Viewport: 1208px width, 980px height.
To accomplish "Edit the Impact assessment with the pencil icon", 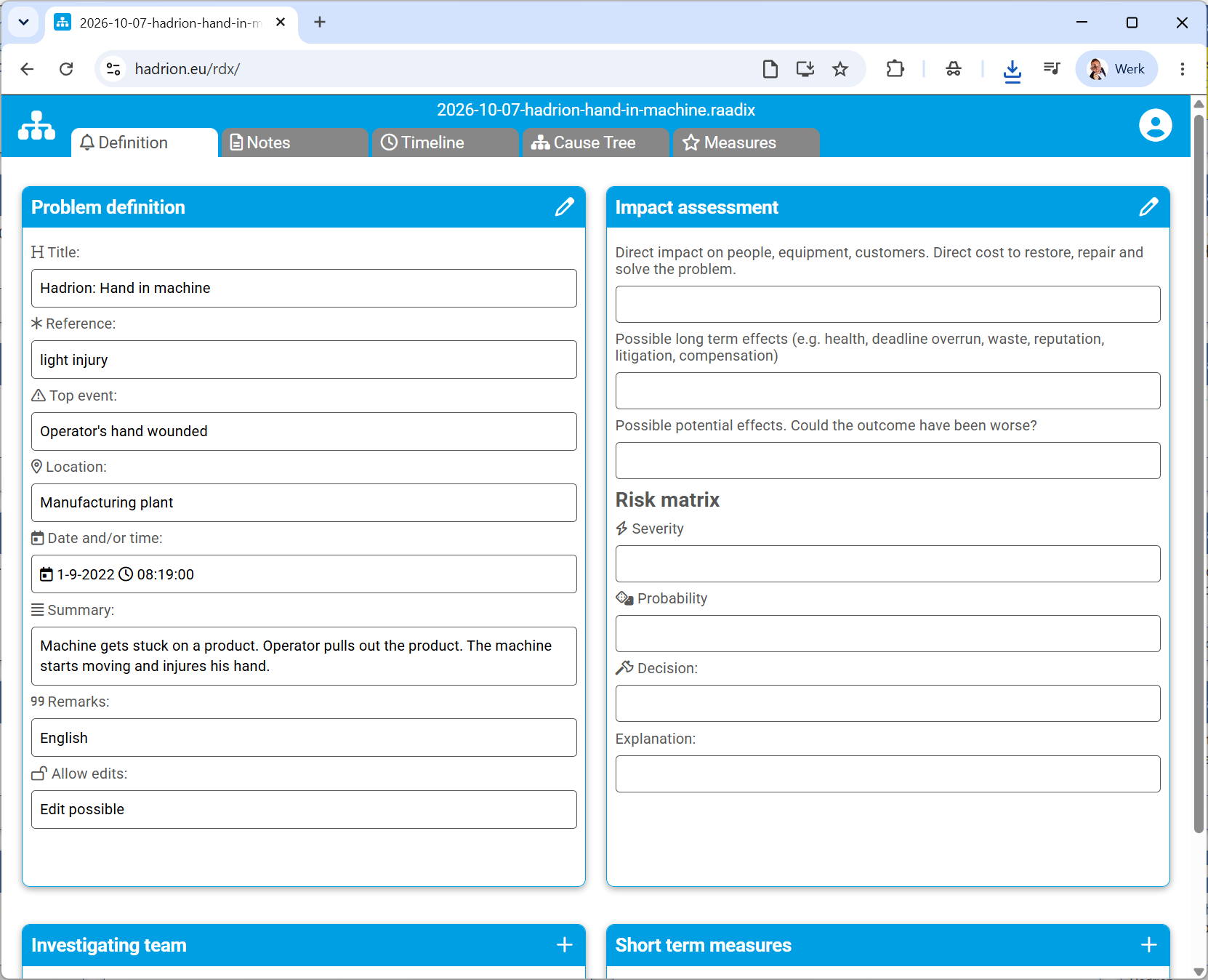I will point(1148,207).
